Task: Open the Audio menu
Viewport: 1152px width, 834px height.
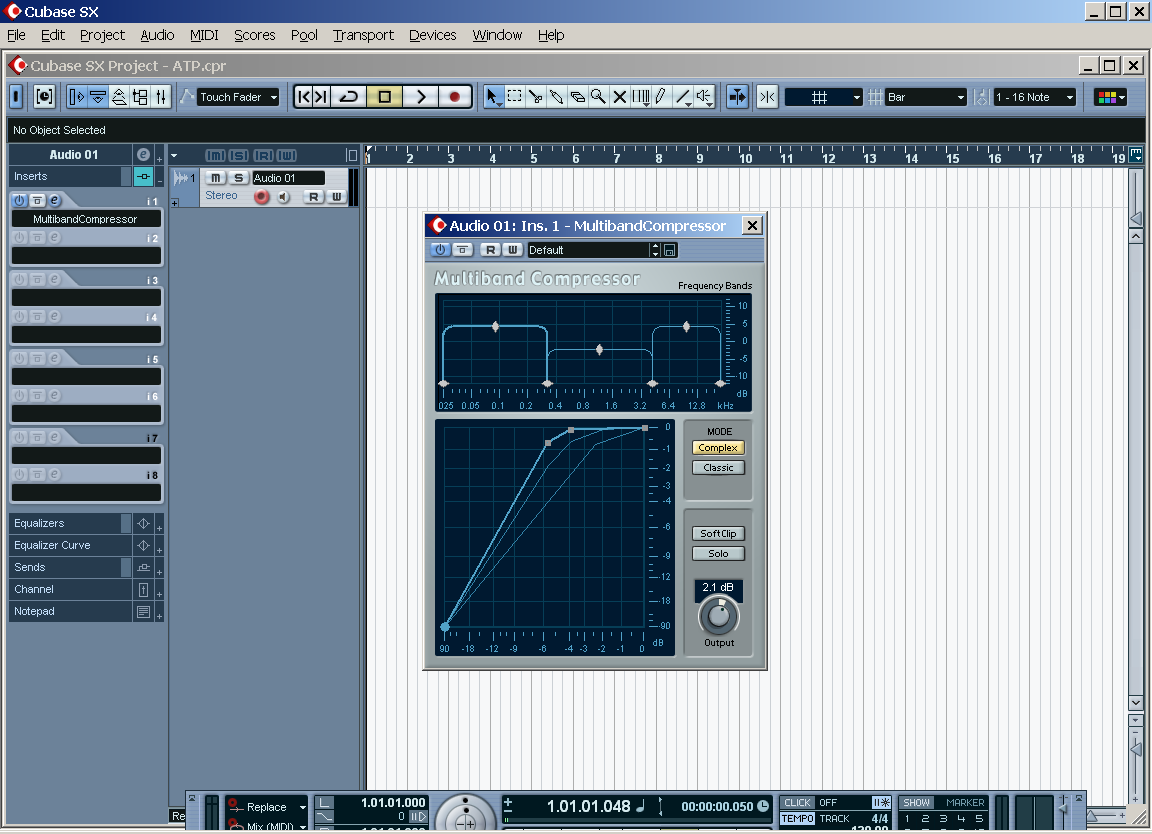Action: point(157,35)
